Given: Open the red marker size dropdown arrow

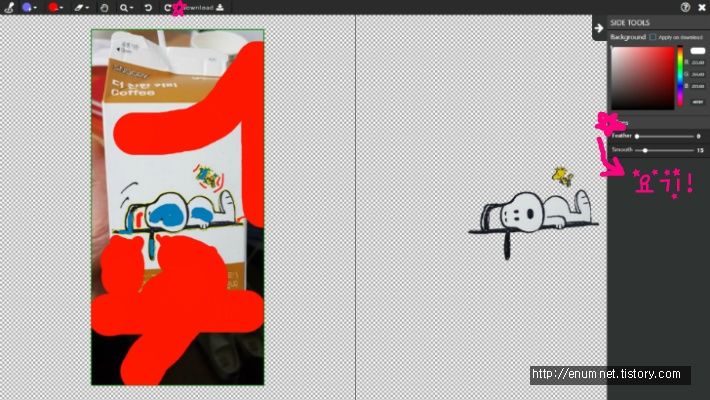Looking at the screenshot, I should point(61,8).
